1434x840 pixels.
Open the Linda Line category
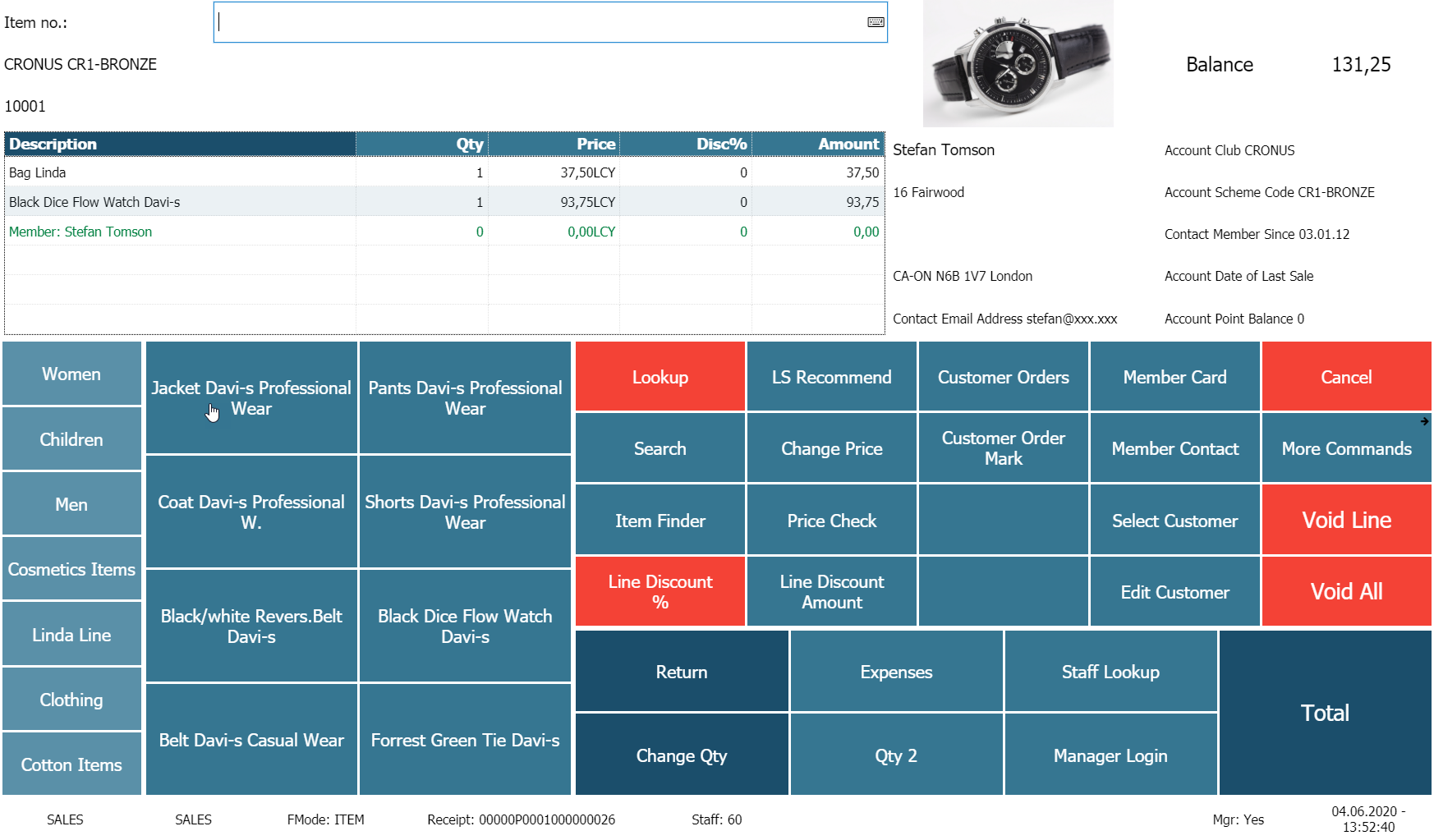(71, 635)
